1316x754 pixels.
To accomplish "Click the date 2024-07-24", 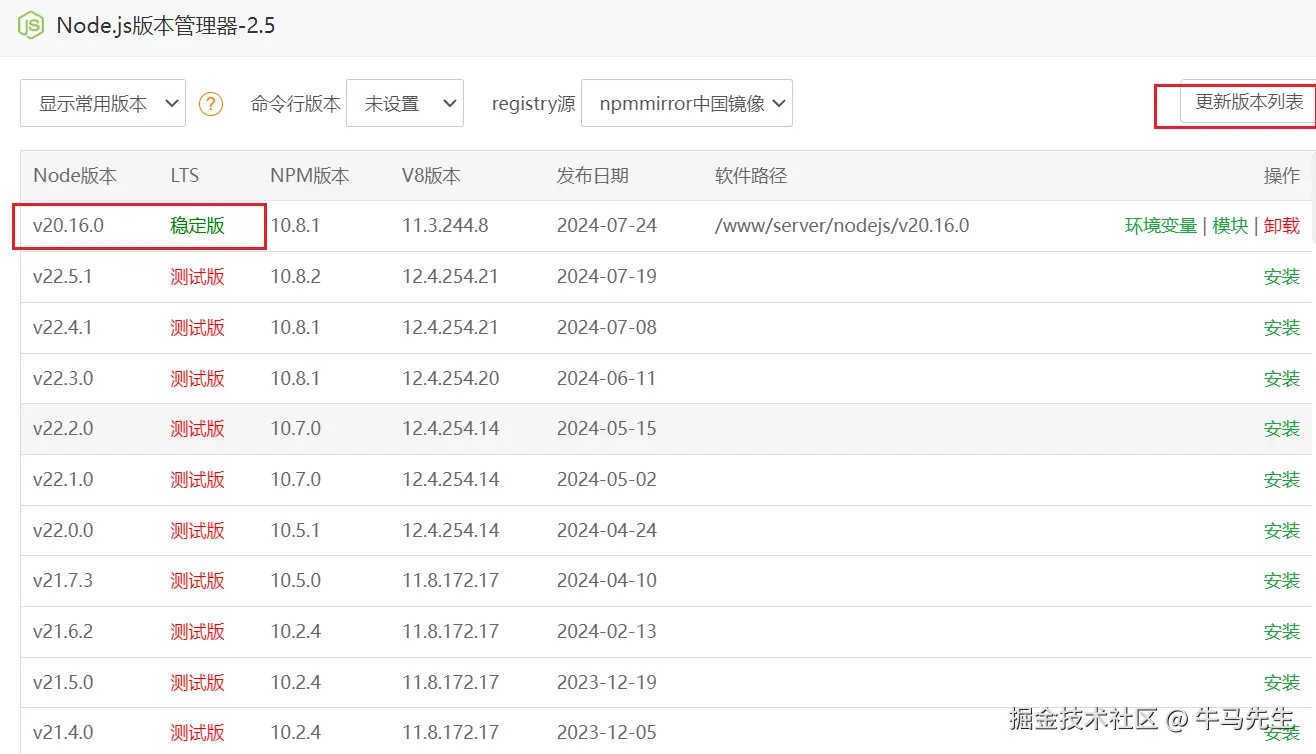I will (x=607, y=226).
